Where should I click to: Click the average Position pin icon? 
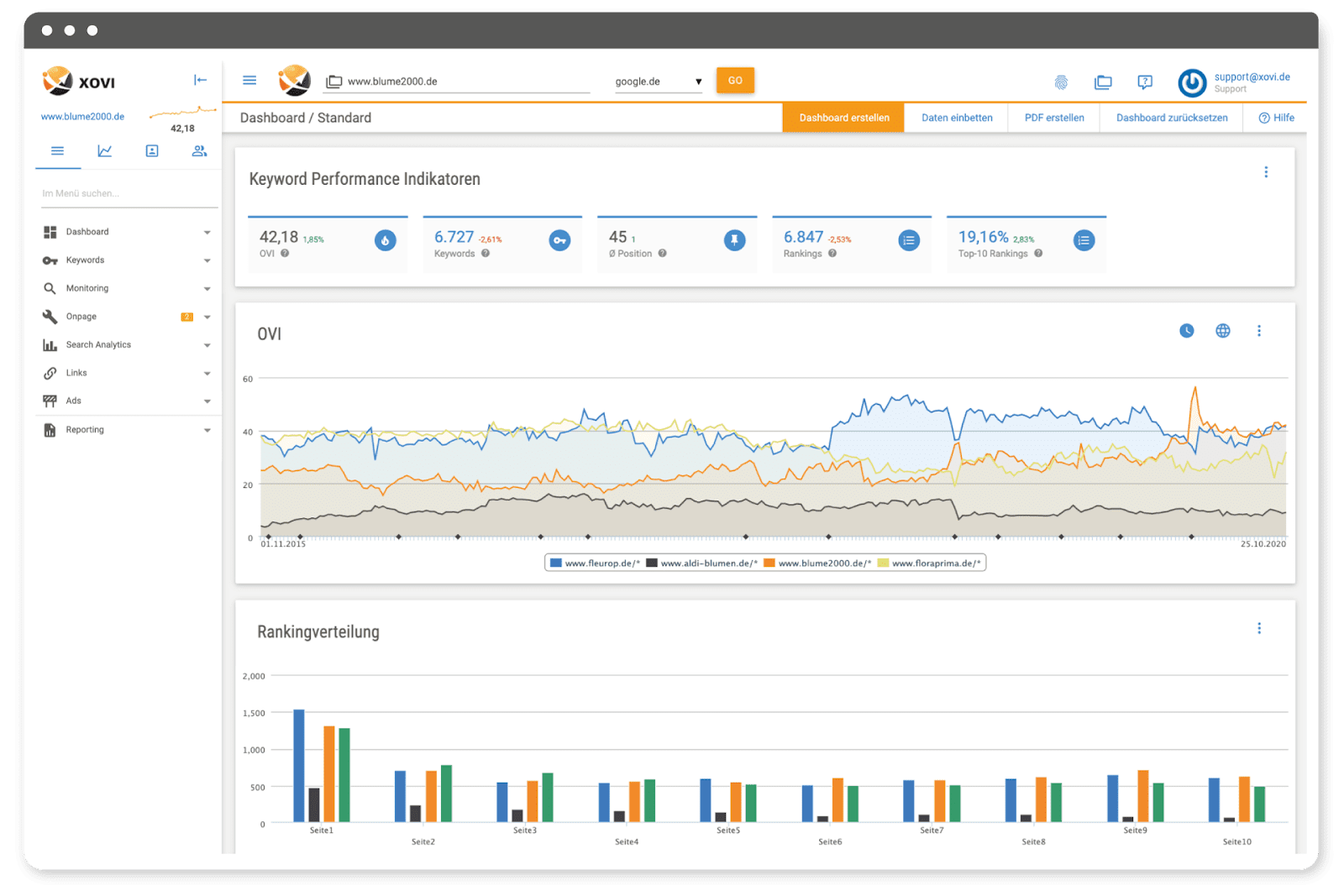tap(735, 241)
